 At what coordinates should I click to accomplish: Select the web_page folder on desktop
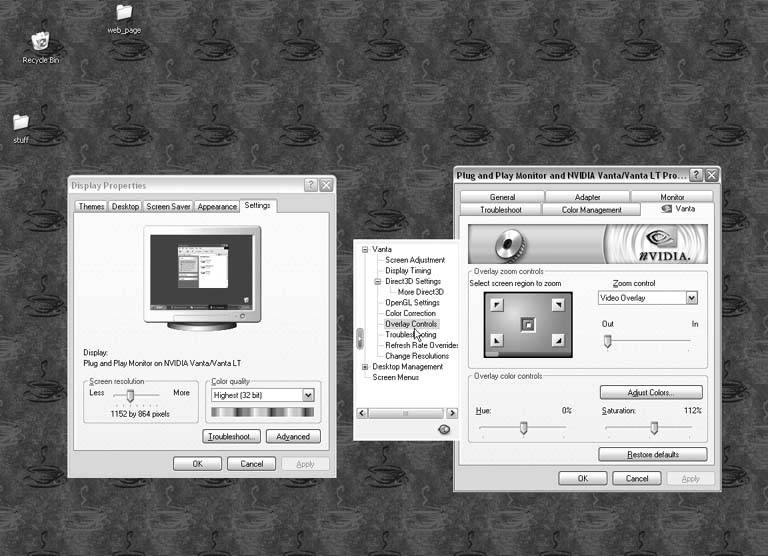124,13
